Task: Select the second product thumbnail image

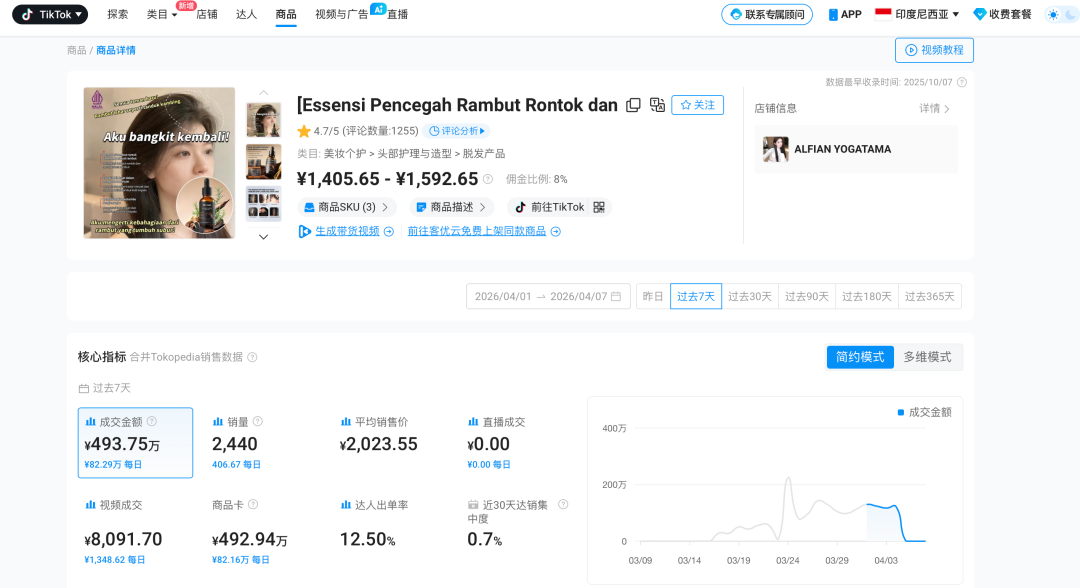Action: coord(264,161)
